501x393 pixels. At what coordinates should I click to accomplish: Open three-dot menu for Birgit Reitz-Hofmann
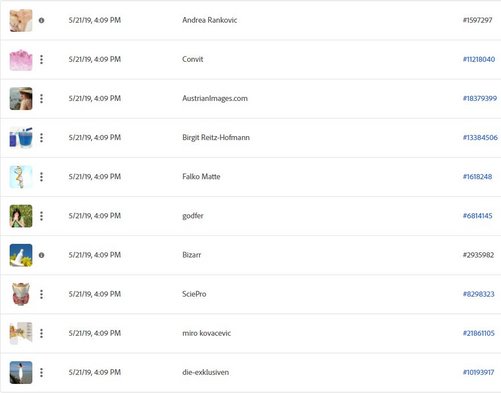[x=41, y=138]
